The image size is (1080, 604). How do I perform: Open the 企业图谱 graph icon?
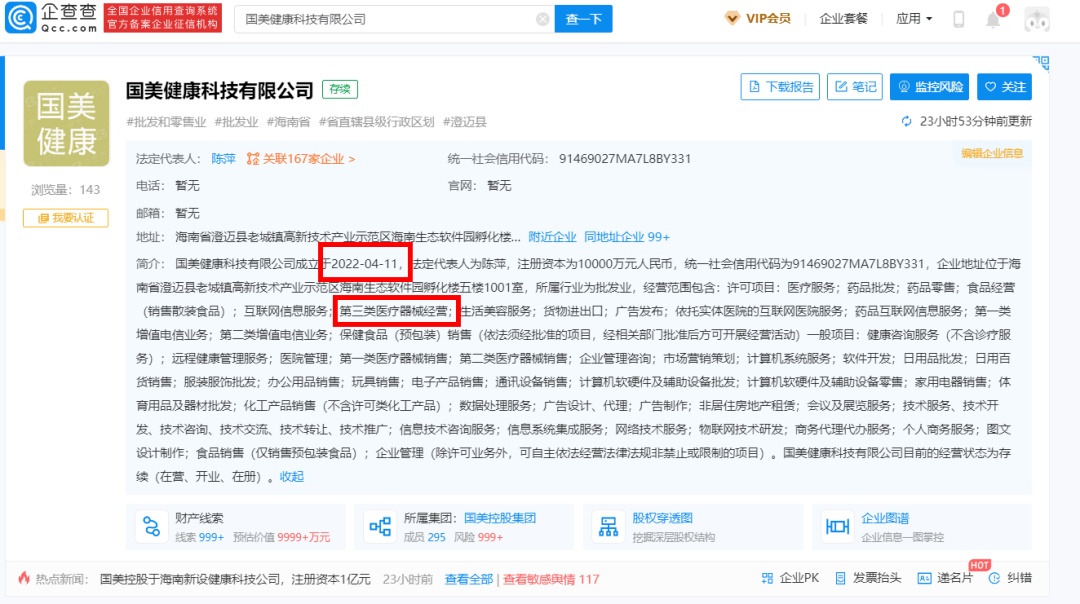click(x=835, y=526)
